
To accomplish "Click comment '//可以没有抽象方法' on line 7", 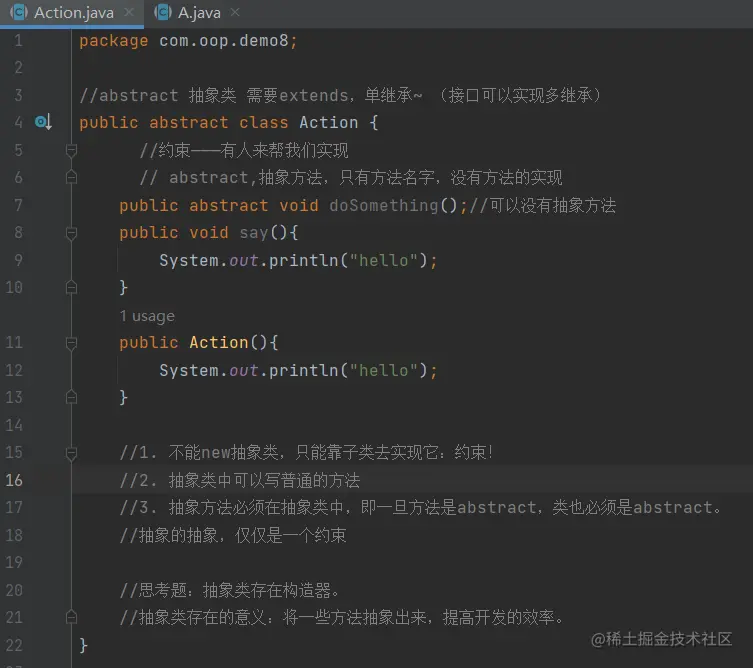I will click(543, 205).
